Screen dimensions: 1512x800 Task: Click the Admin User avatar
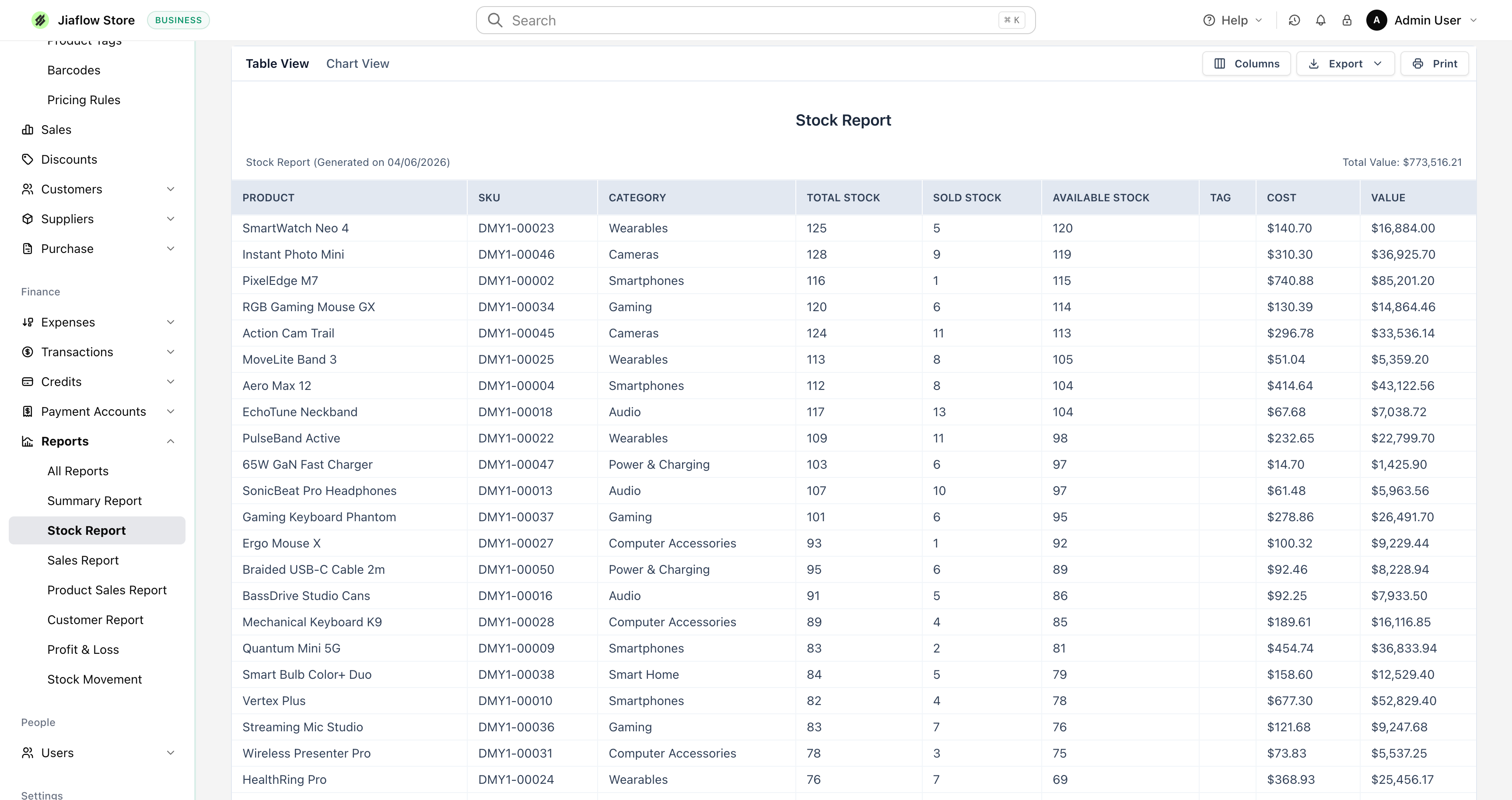tap(1376, 21)
